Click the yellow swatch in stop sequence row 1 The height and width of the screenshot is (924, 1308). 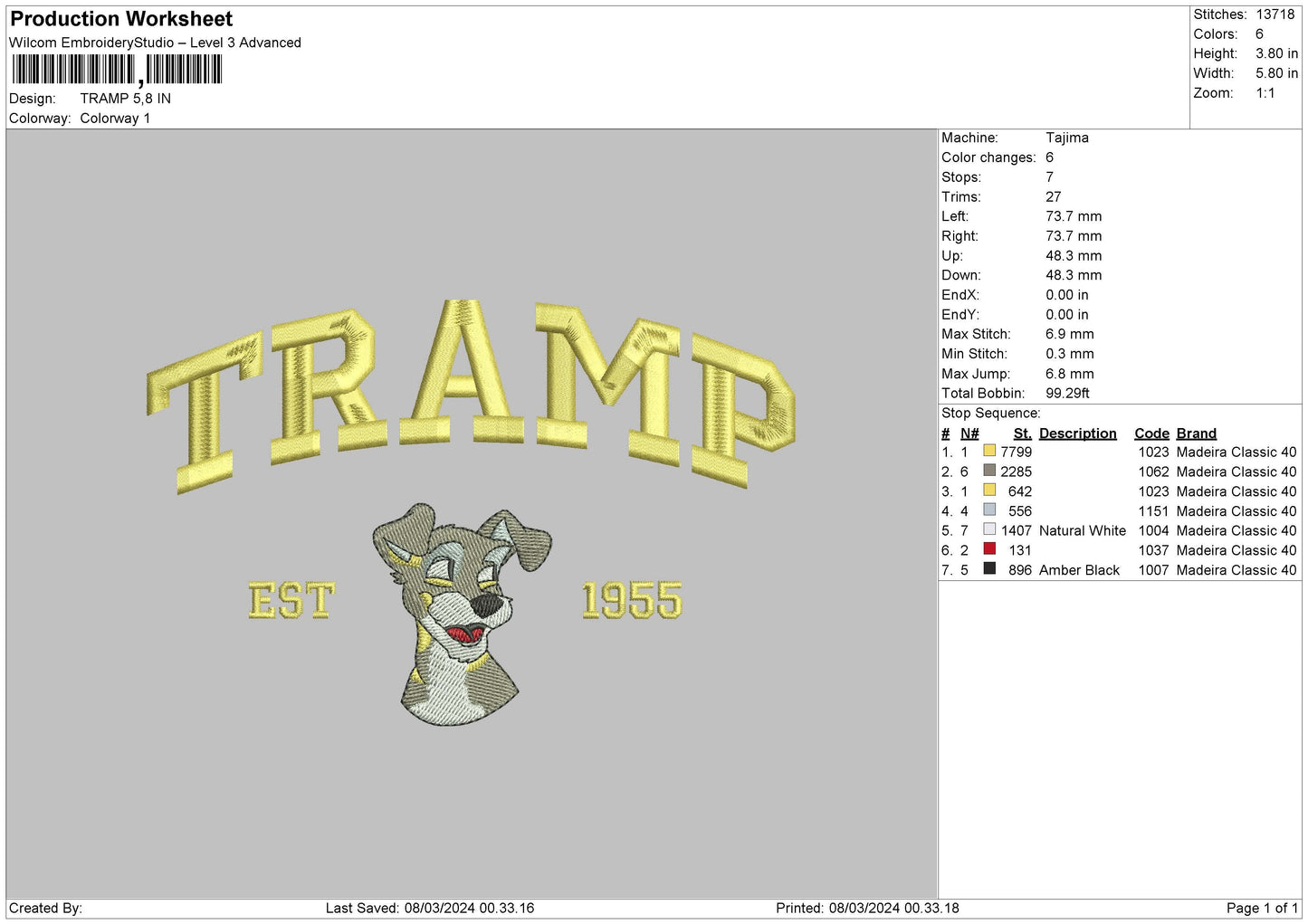[989, 451]
